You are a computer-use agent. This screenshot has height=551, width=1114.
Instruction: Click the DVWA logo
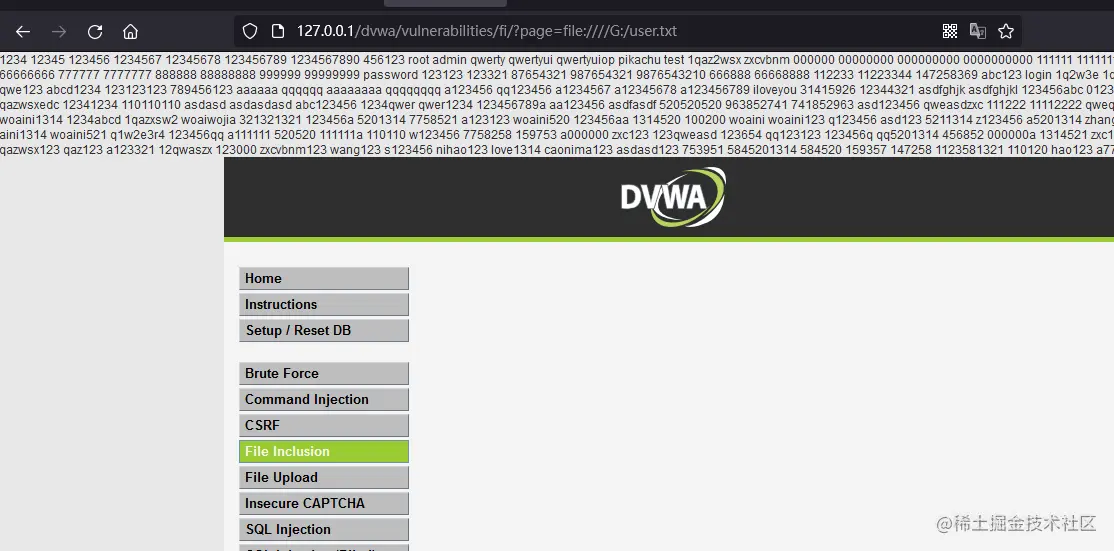pyautogui.click(x=673, y=197)
